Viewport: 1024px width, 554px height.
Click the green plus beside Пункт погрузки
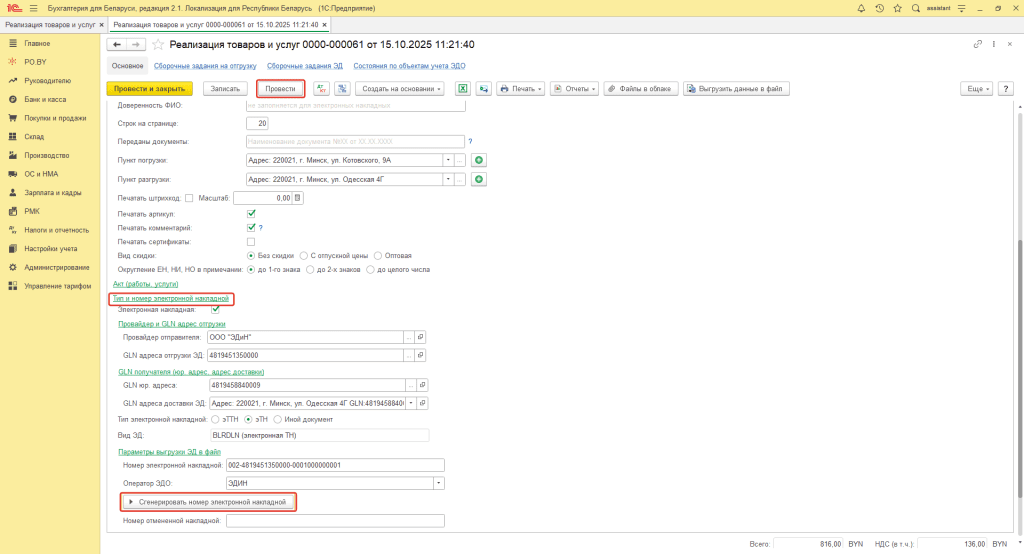point(479,160)
